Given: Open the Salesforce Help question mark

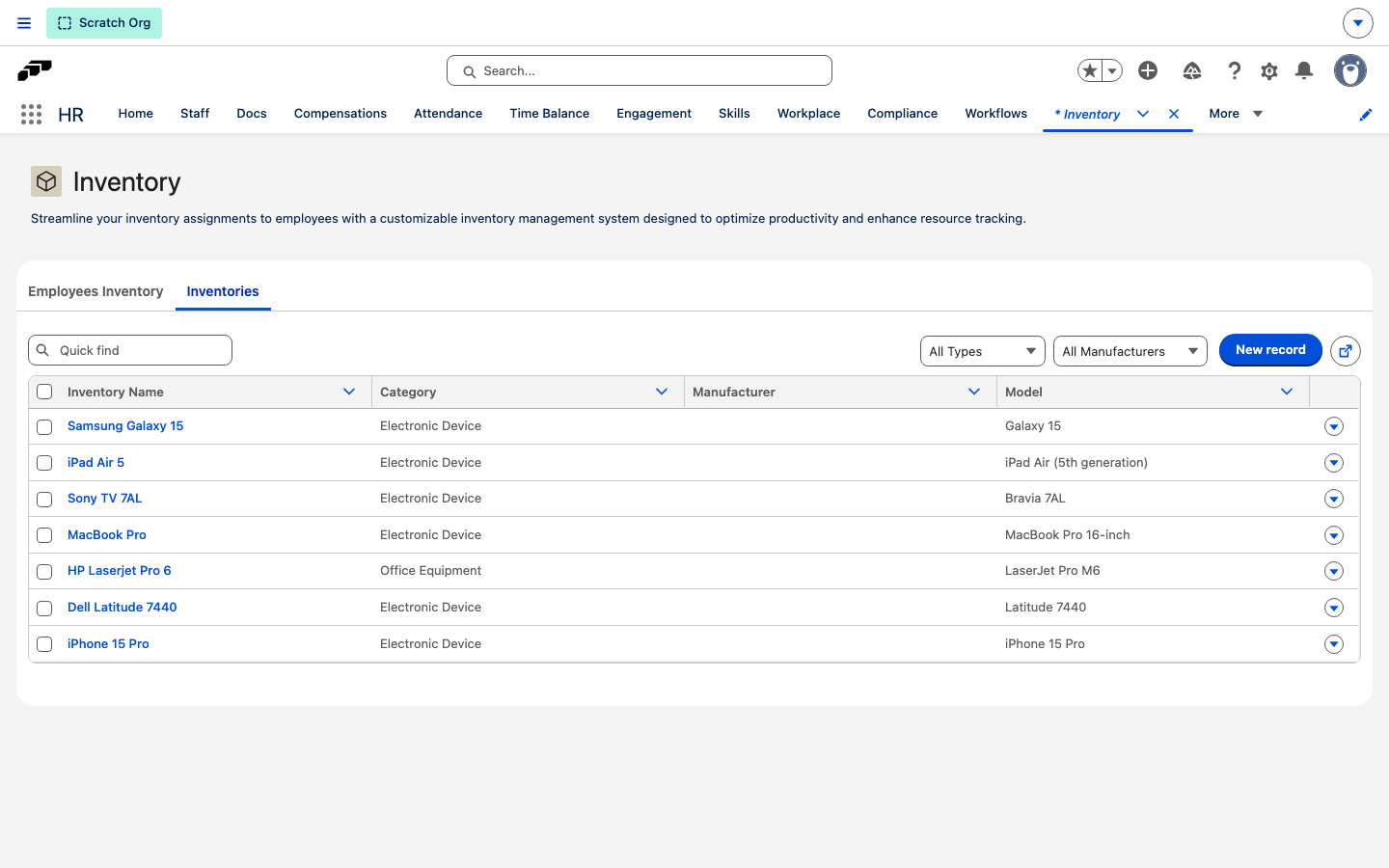Looking at the screenshot, I should [x=1234, y=70].
